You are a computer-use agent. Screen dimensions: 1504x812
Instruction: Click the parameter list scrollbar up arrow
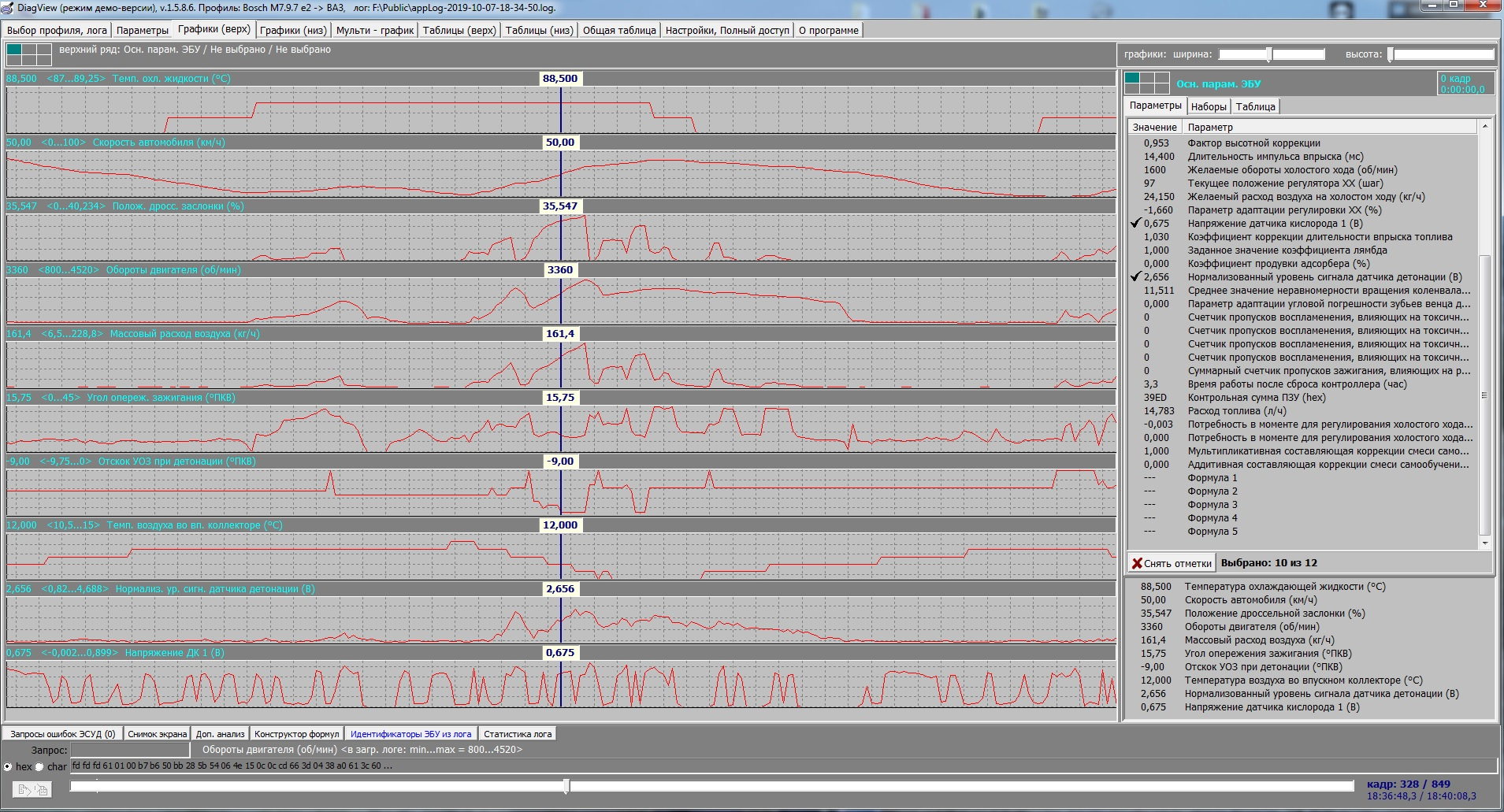(1485, 126)
